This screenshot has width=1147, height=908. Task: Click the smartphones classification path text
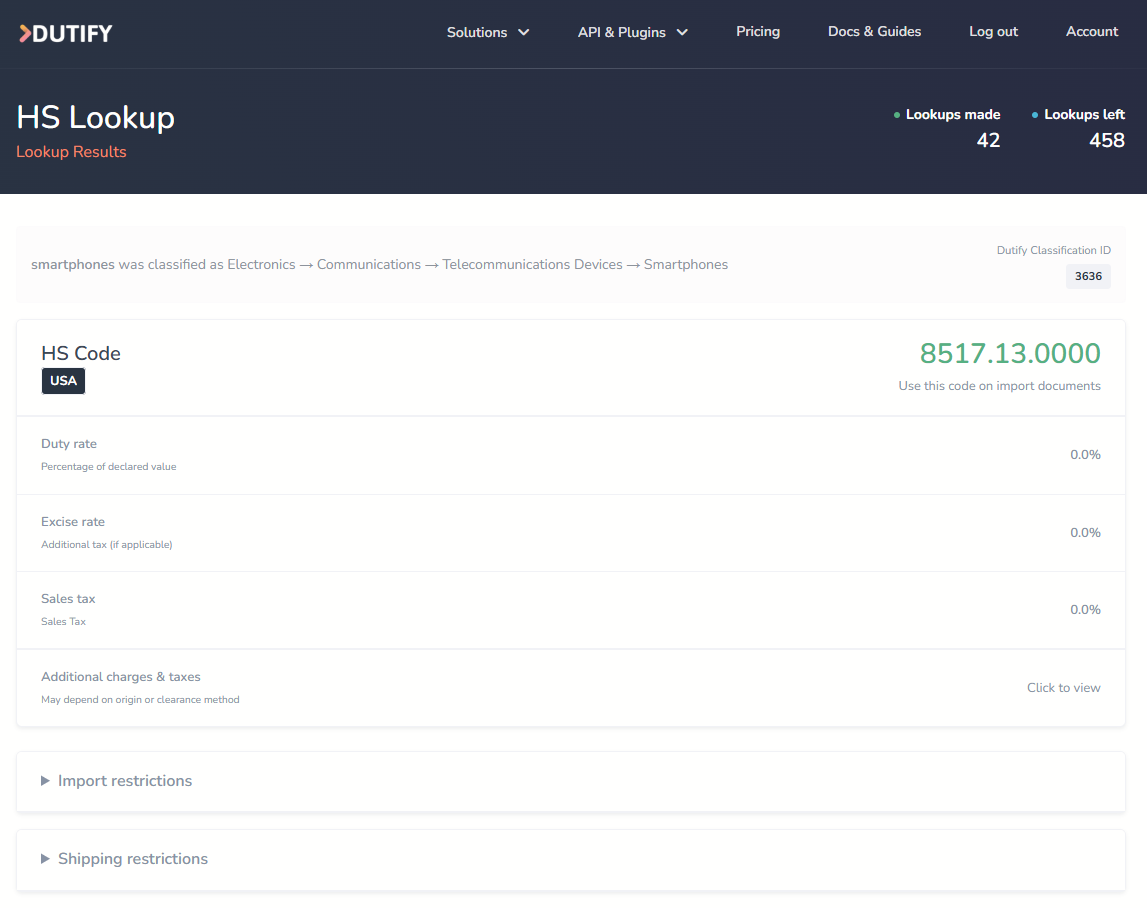coord(379,265)
